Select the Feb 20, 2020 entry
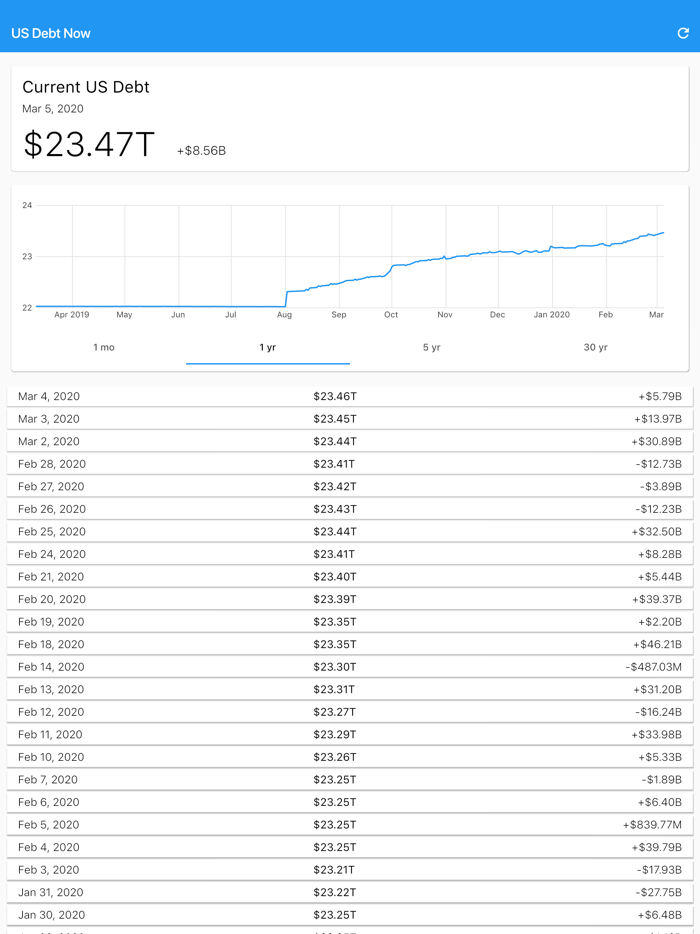The height and width of the screenshot is (934, 700). [x=350, y=599]
